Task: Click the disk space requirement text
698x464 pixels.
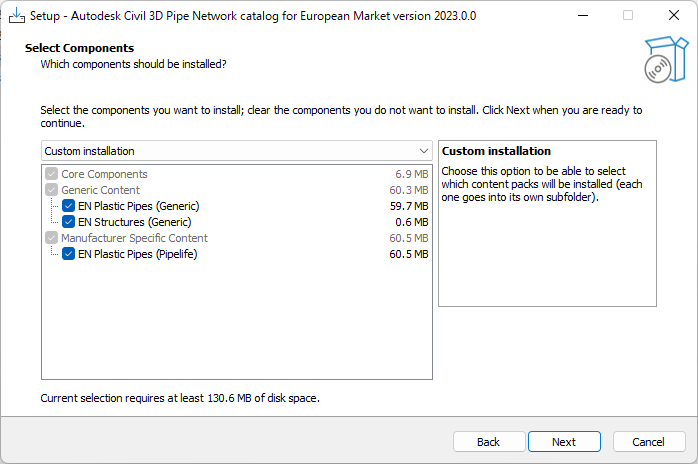Action: [180, 398]
